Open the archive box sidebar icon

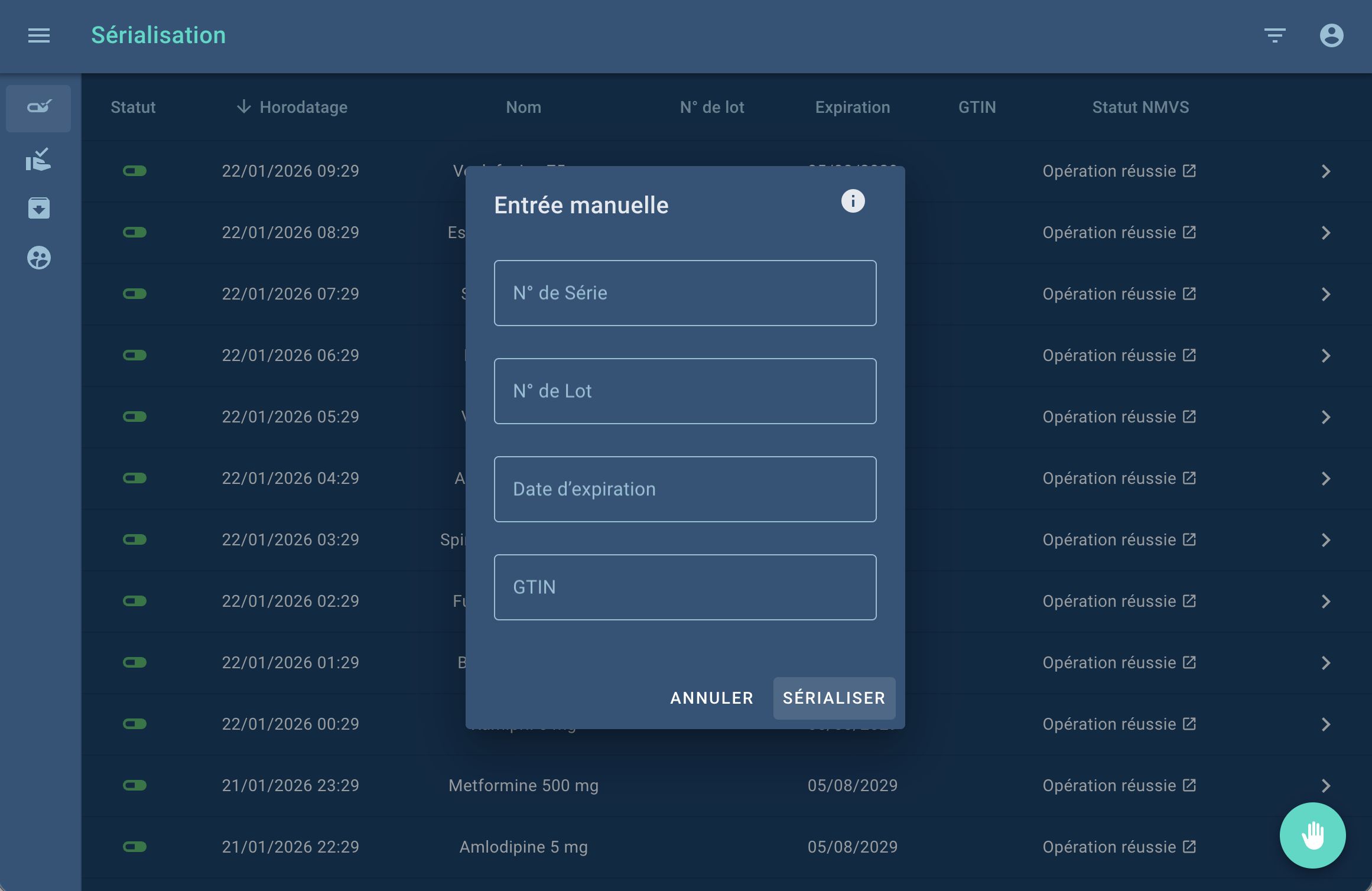pyautogui.click(x=39, y=208)
